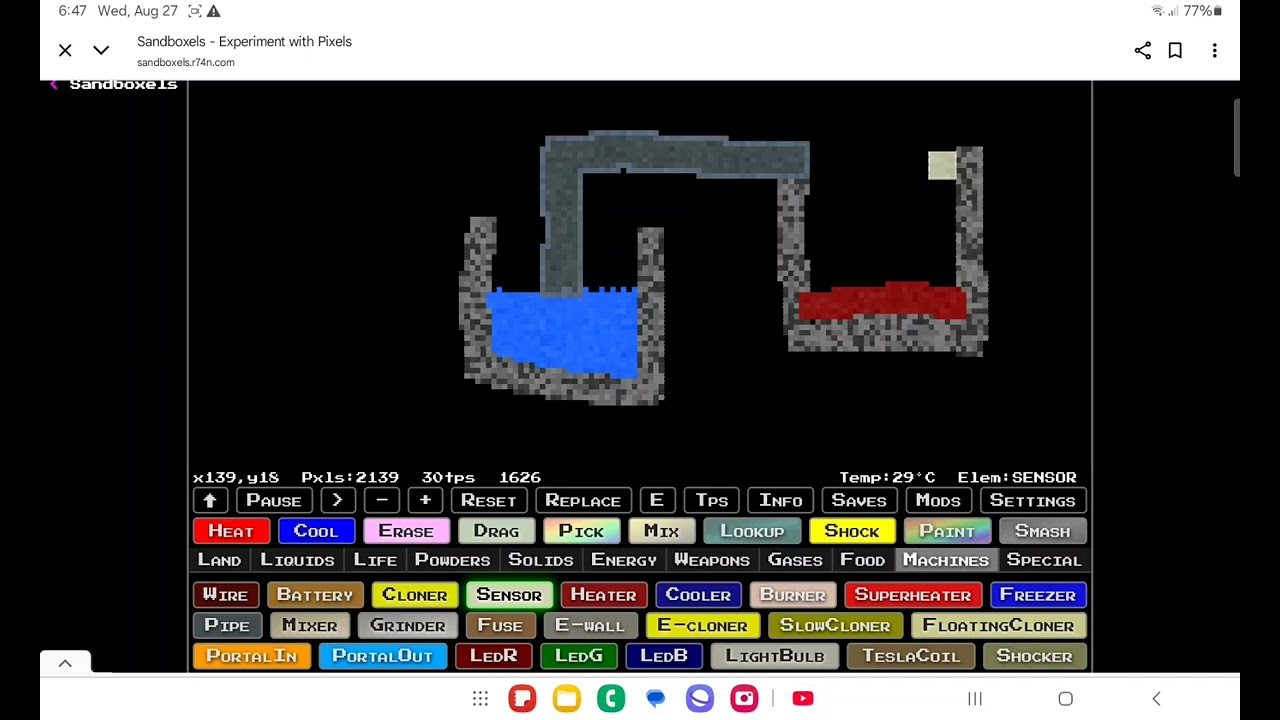The width and height of the screenshot is (1280, 720).
Task: Open the browser three-dot menu
Action: click(x=1214, y=50)
